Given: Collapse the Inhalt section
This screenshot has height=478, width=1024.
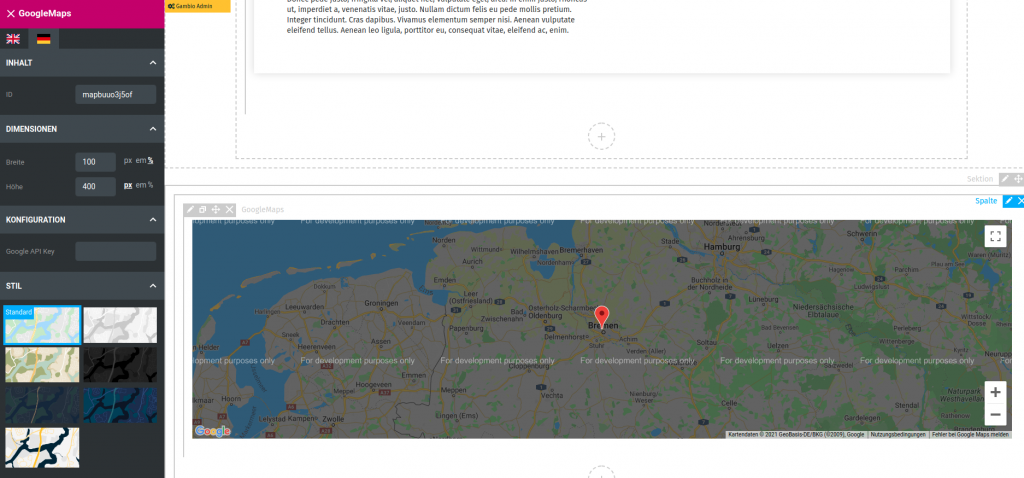Looking at the screenshot, I should click(152, 63).
